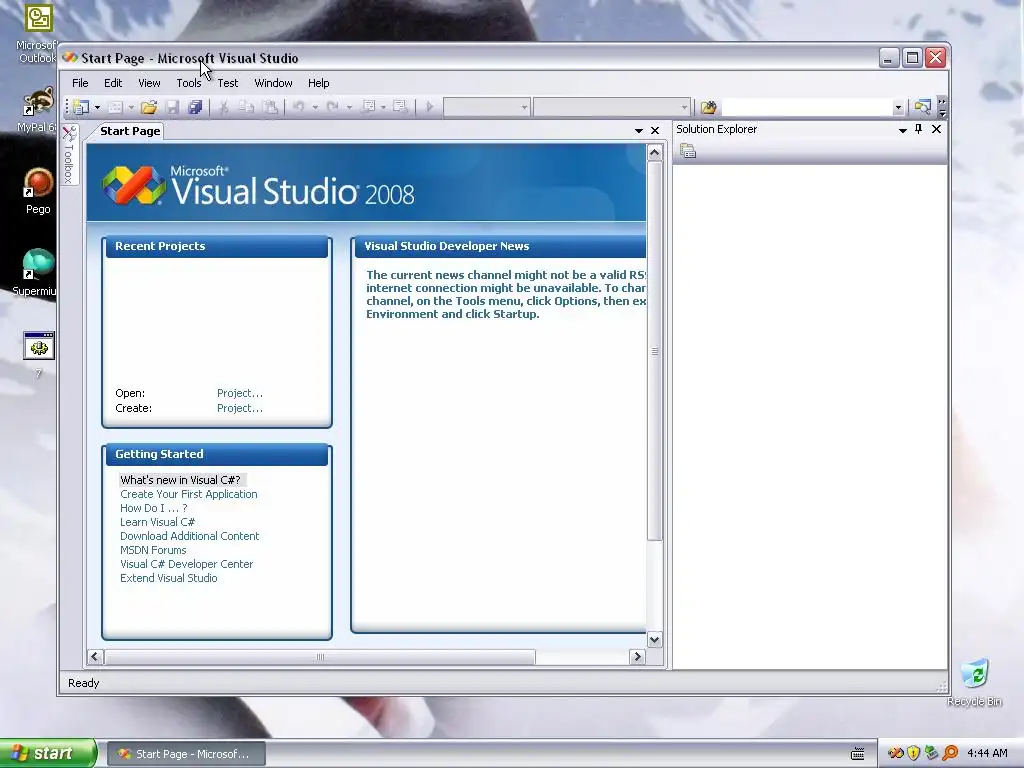The height and width of the screenshot is (768, 1024).
Task: Click the horizontal scroll left arrow
Action: [x=95, y=657]
